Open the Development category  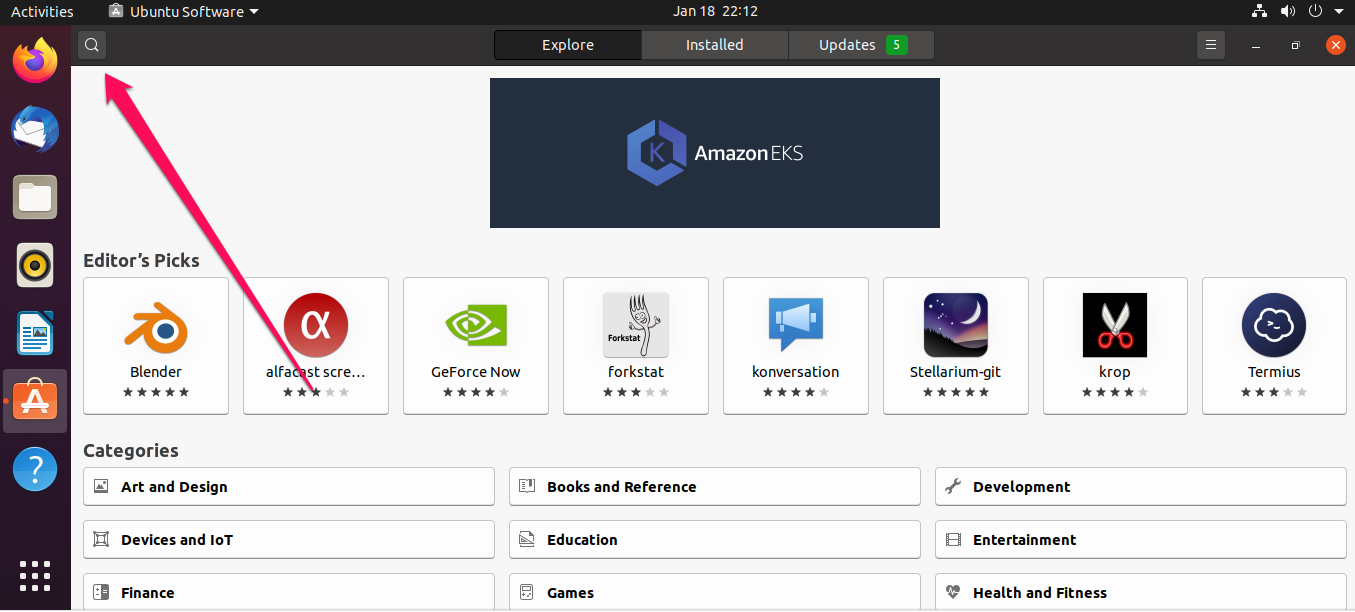click(x=1141, y=486)
